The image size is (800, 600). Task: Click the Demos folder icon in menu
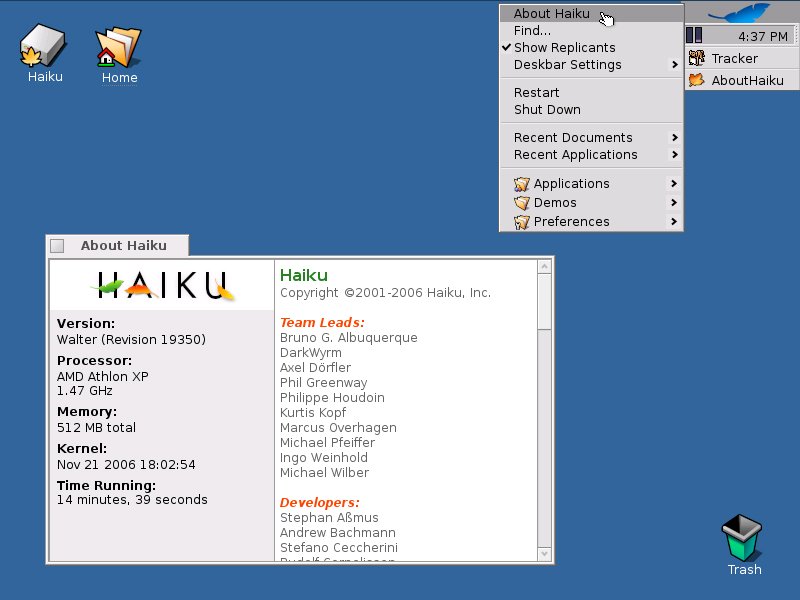[521, 203]
